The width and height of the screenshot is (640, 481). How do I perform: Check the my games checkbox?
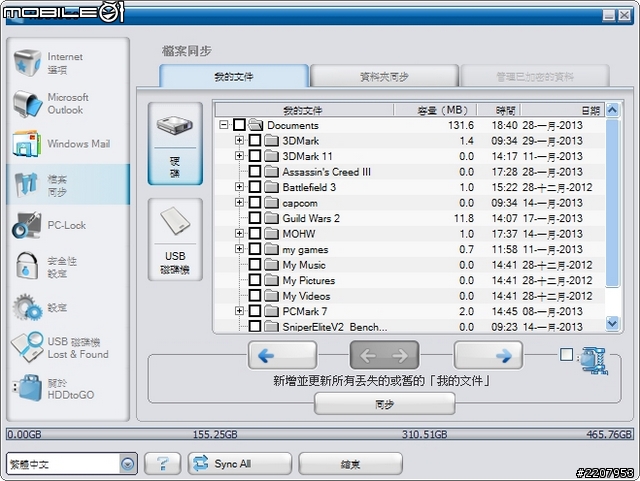click(255, 249)
